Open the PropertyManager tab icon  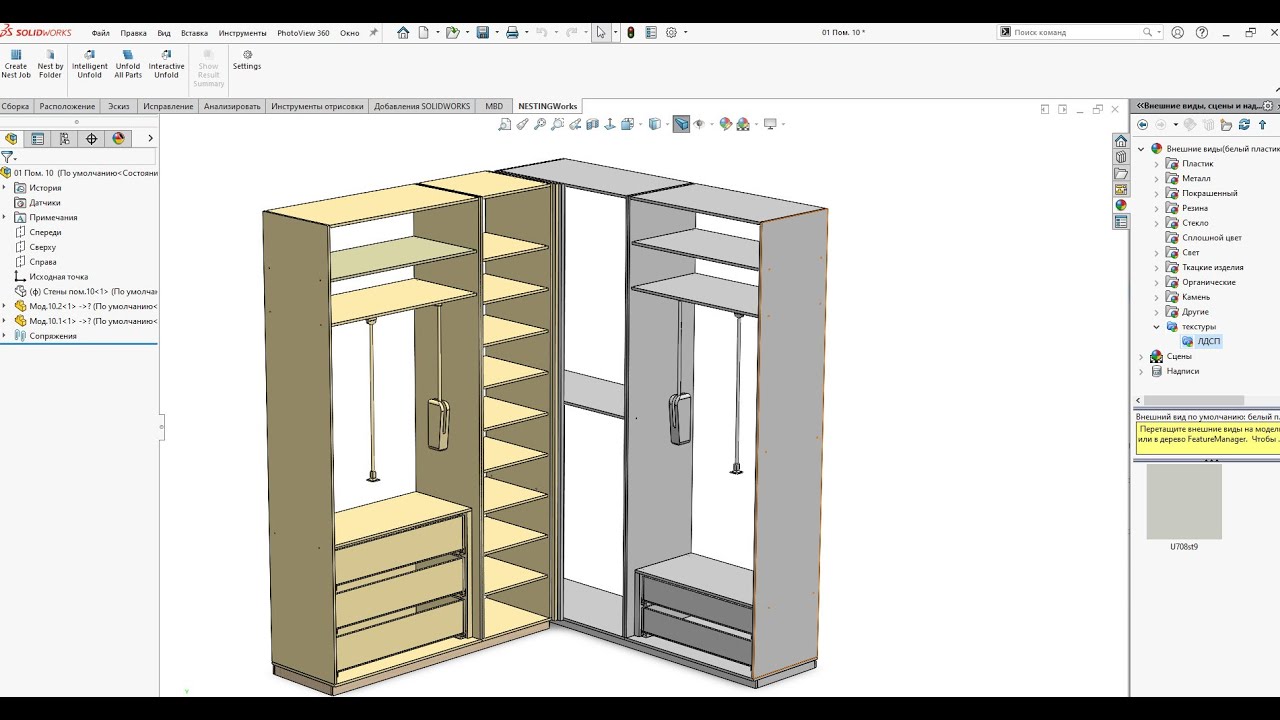point(38,139)
